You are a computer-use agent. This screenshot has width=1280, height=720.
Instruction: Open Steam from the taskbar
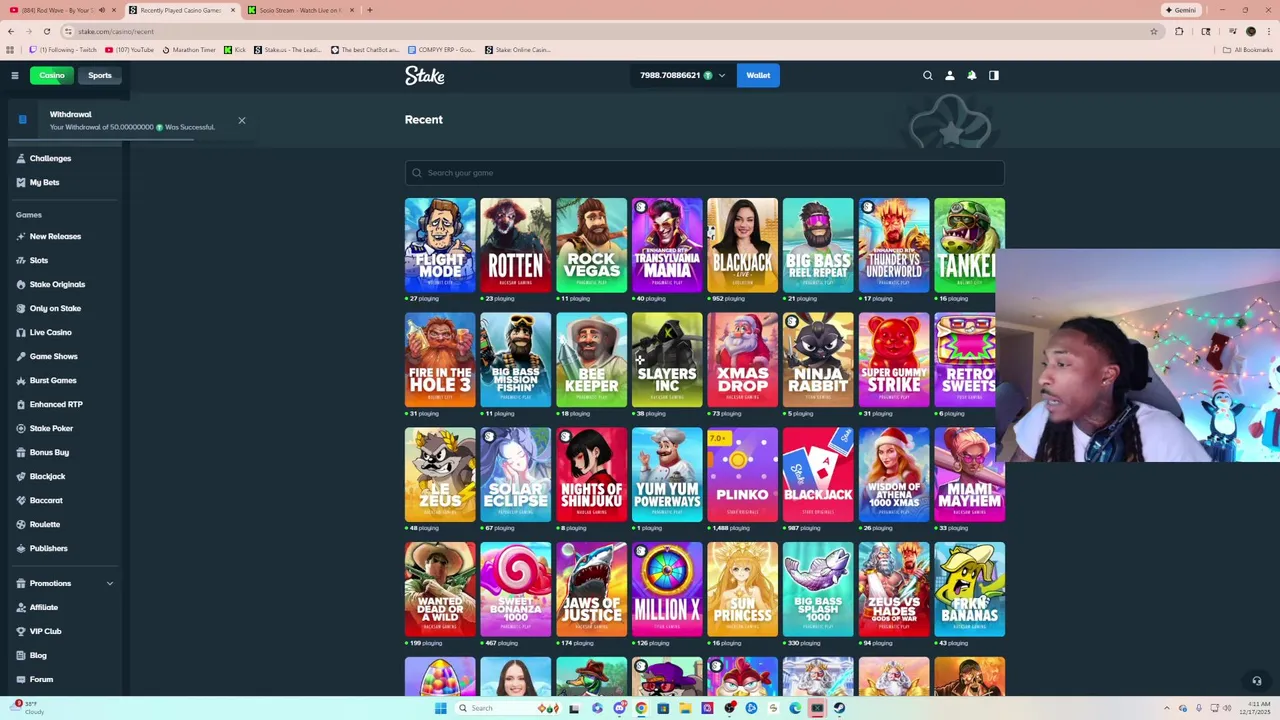point(839,708)
